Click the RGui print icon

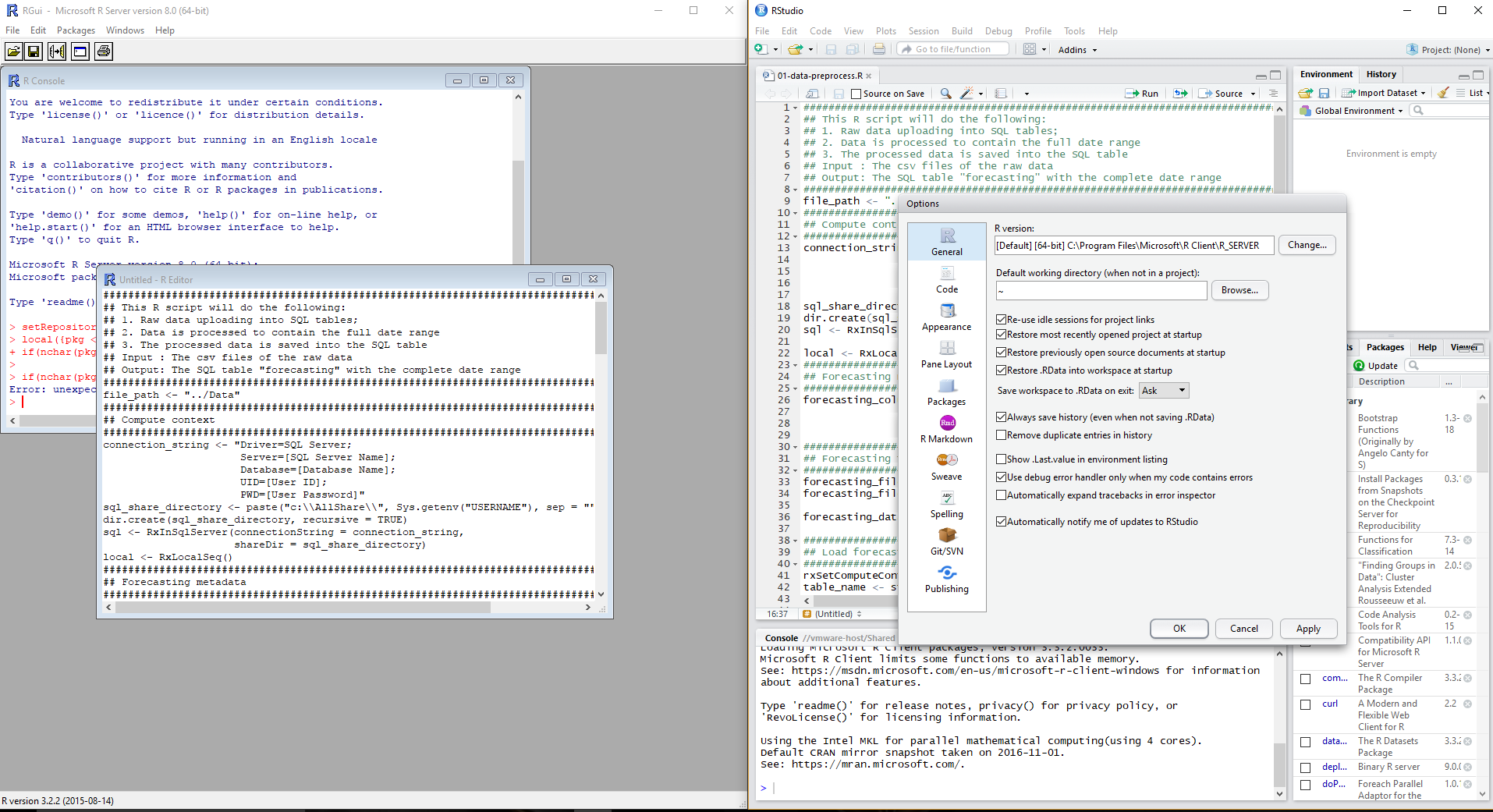(x=104, y=51)
